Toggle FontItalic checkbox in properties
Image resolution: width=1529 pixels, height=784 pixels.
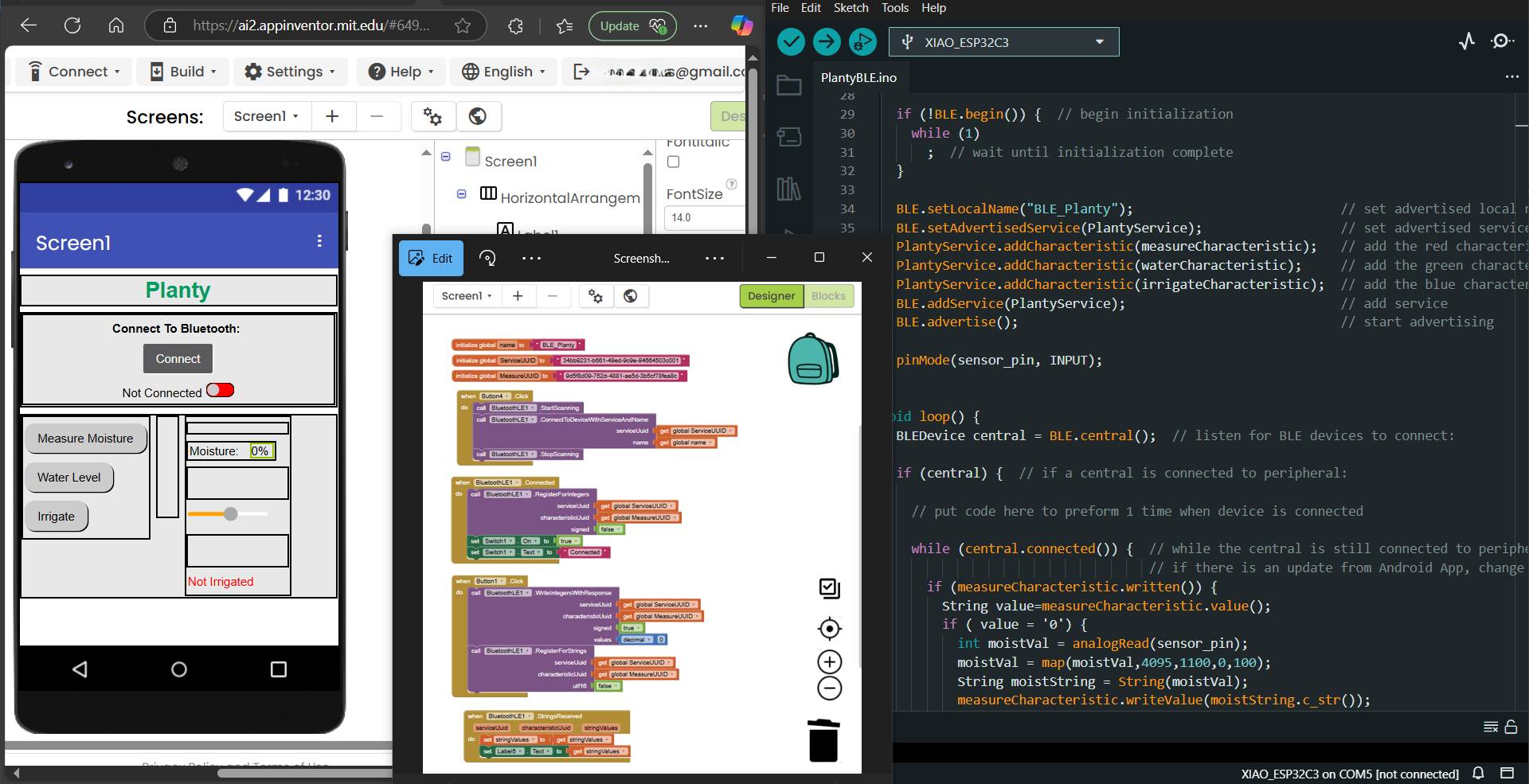(x=674, y=162)
